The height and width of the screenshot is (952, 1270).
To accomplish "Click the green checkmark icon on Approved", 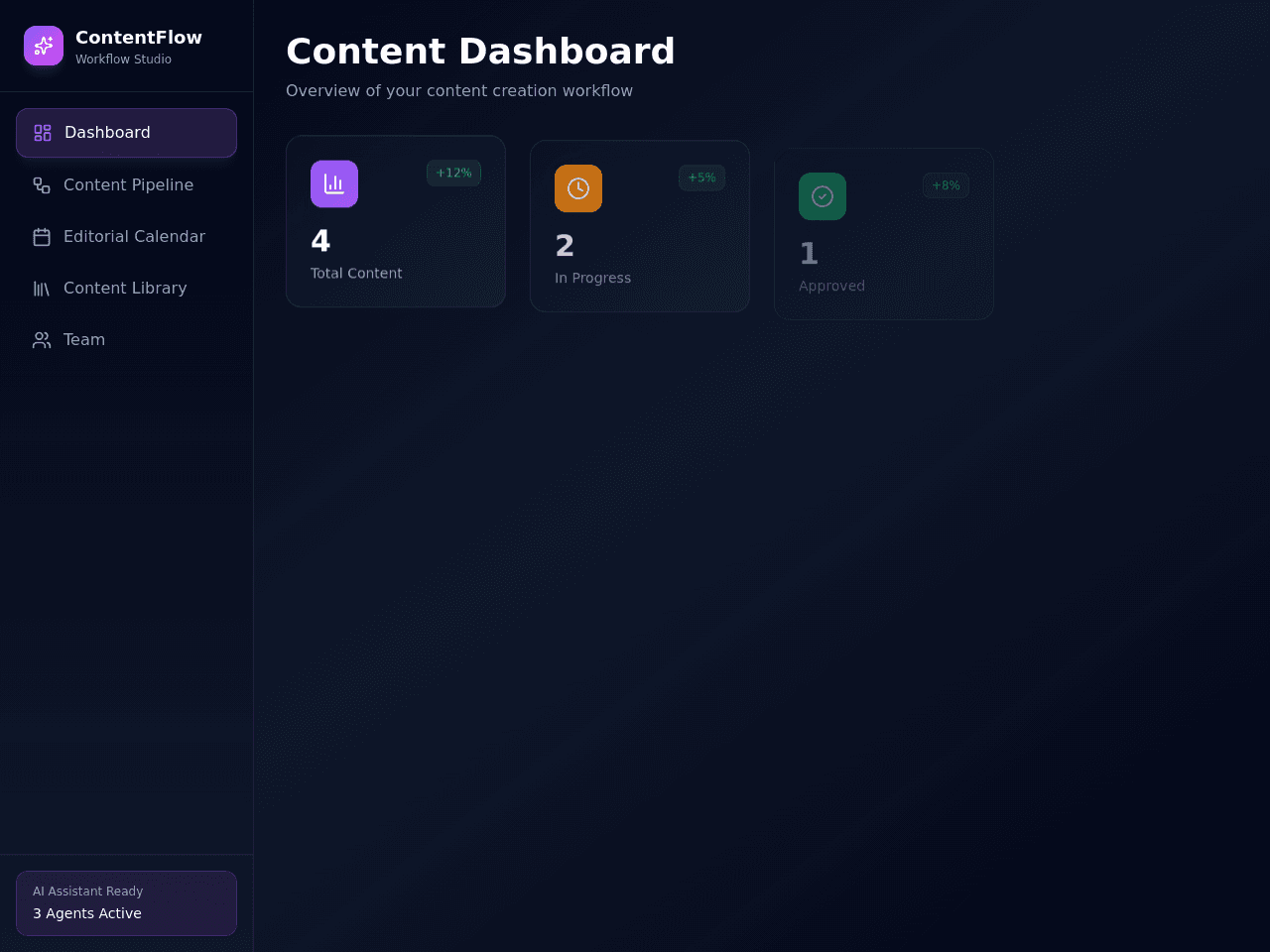I will 823,196.
